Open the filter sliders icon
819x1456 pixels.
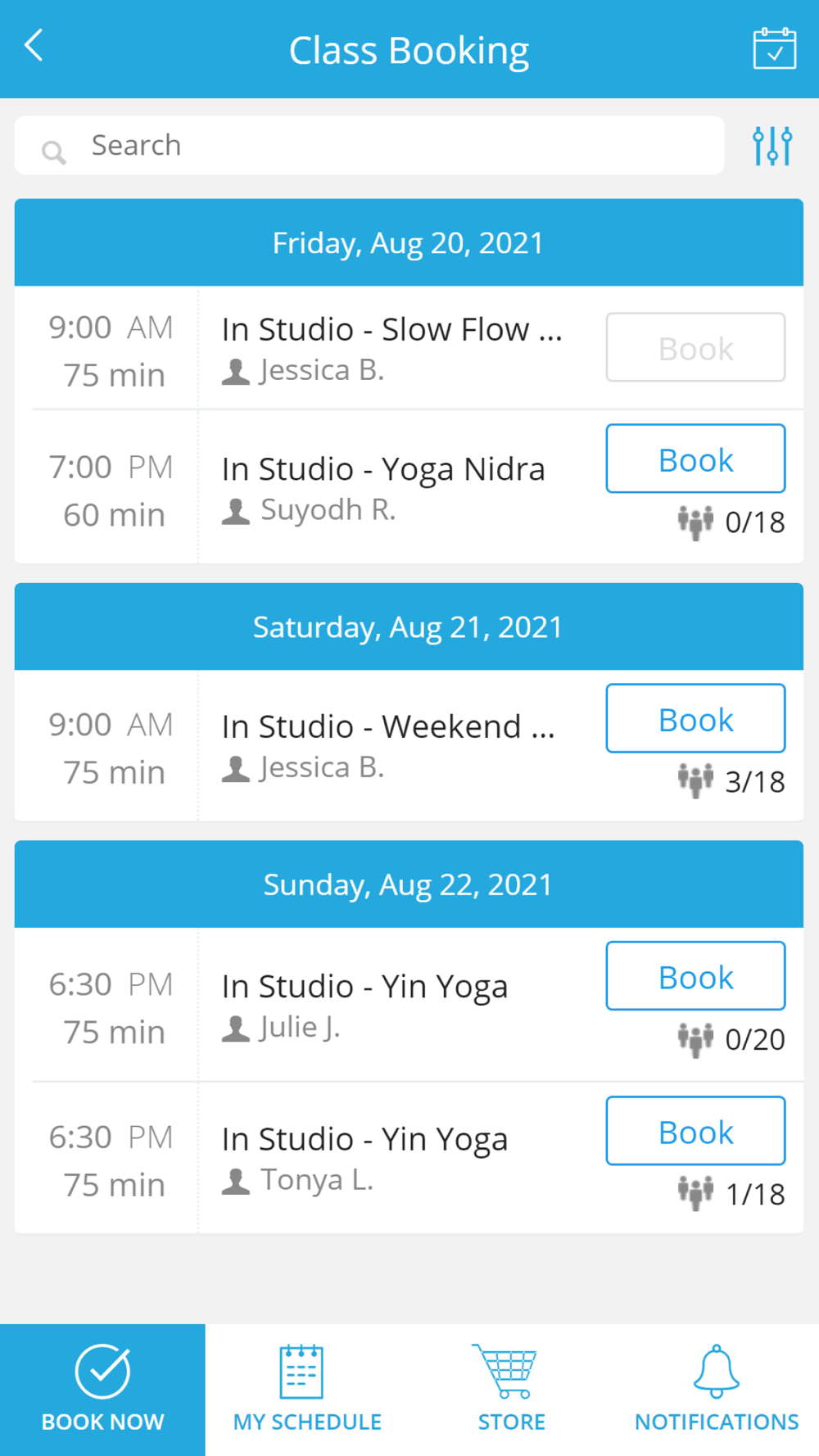point(771,146)
